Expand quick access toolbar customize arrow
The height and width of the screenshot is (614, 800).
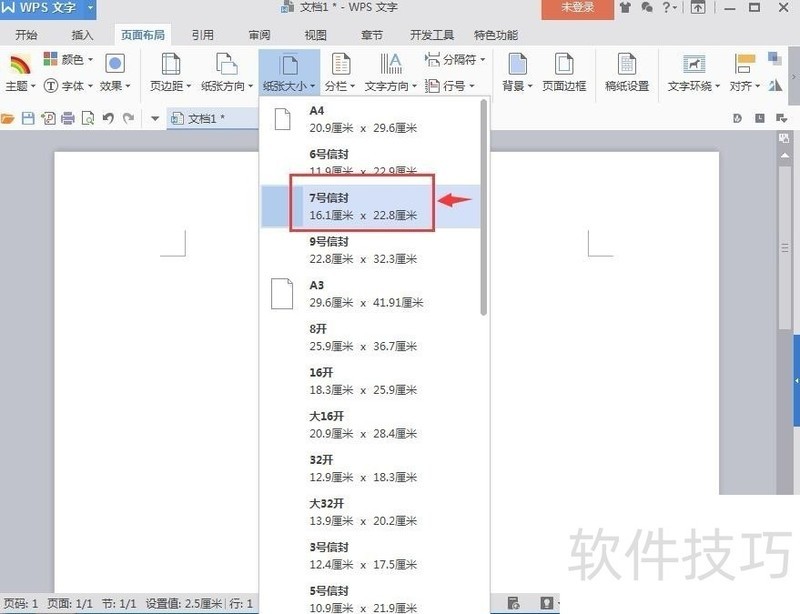[x=155, y=119]
